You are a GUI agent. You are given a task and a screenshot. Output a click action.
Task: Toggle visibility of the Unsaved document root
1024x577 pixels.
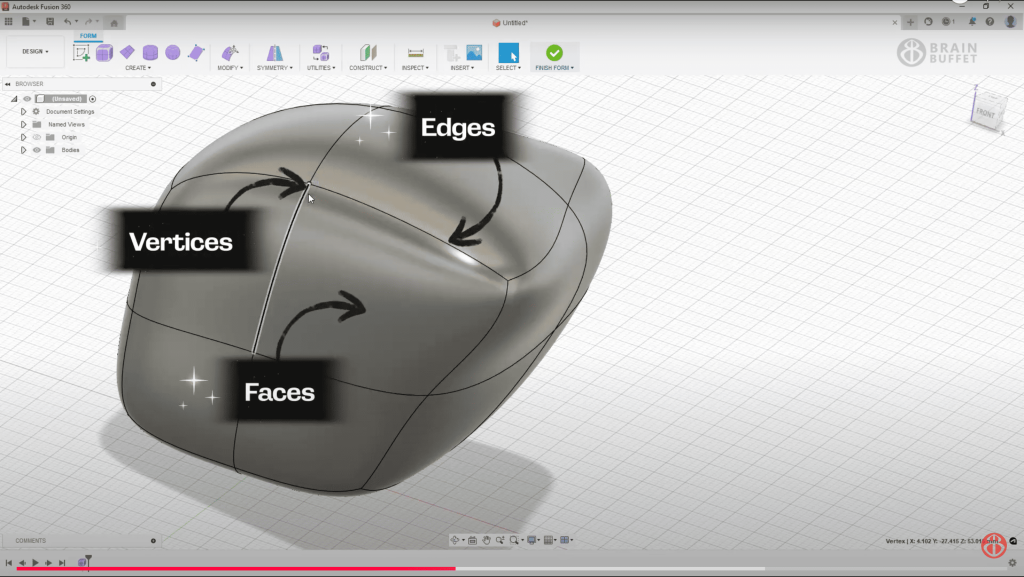point(27,98)
